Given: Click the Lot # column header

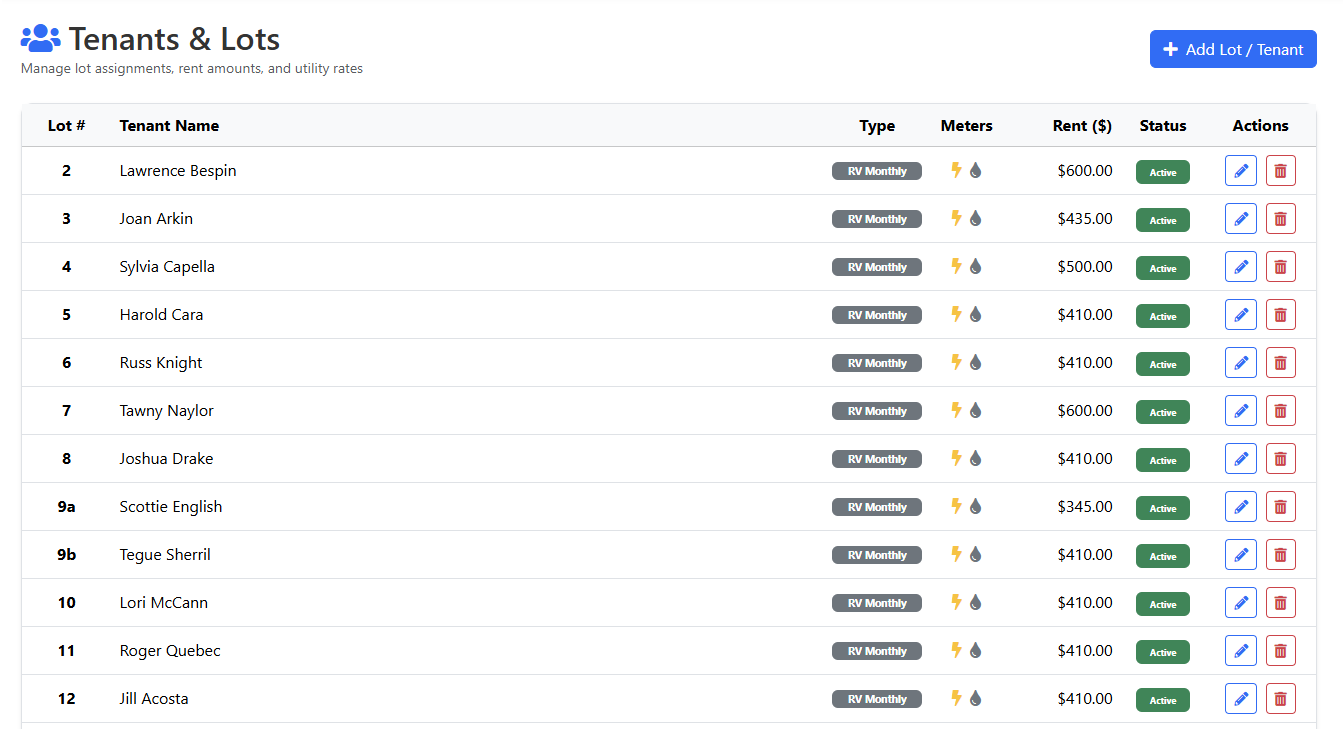Looking at the screenshot, I should point(66,126).
